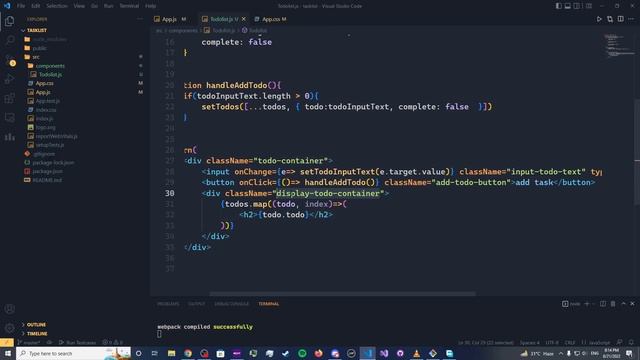The height and width of the screenshot is (360, 640).
Task: Open Explorer Views and More Actions ellipsis
Action: tap(140, 19)
